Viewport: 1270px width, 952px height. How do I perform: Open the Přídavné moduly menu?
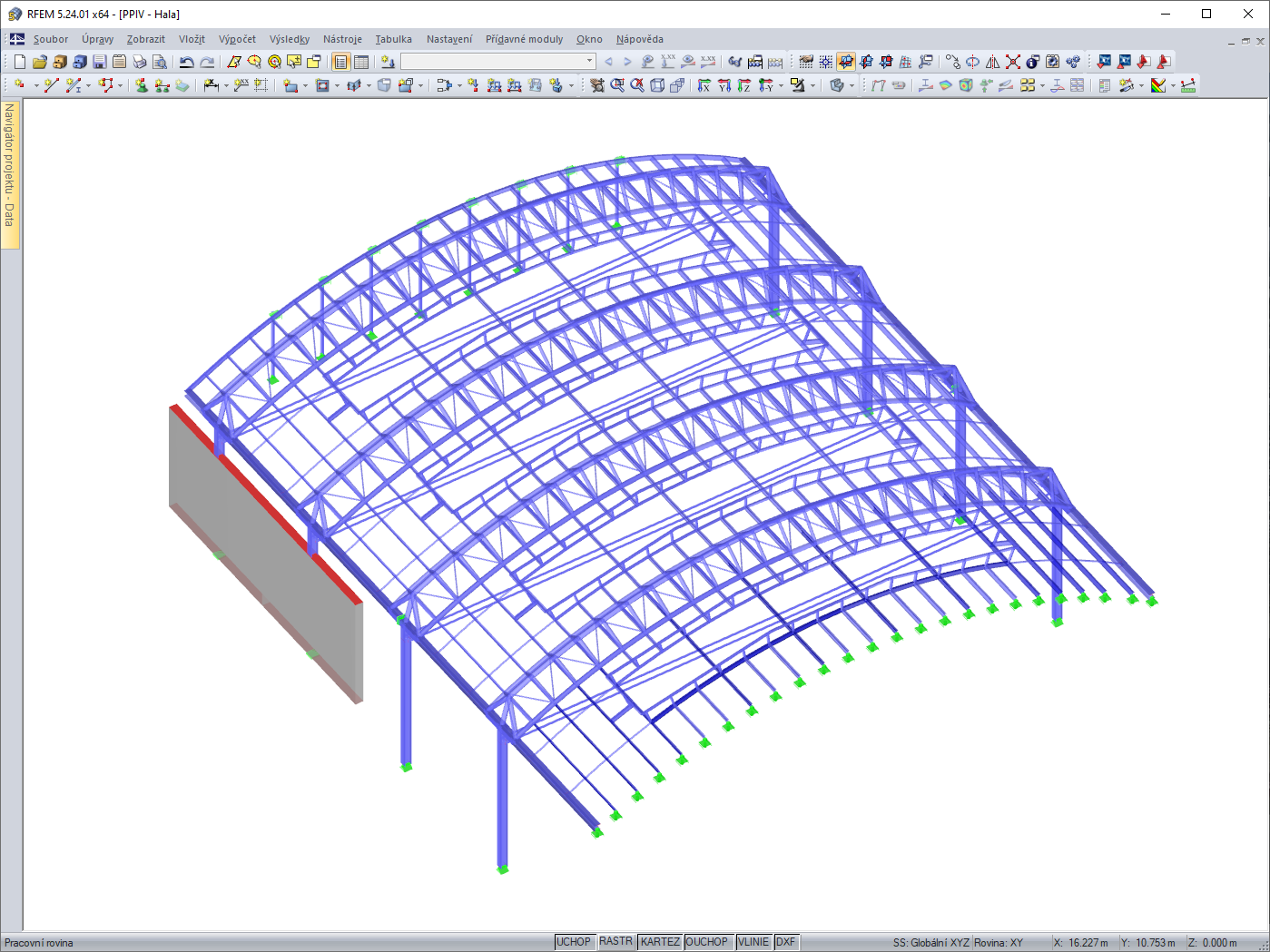525,39
